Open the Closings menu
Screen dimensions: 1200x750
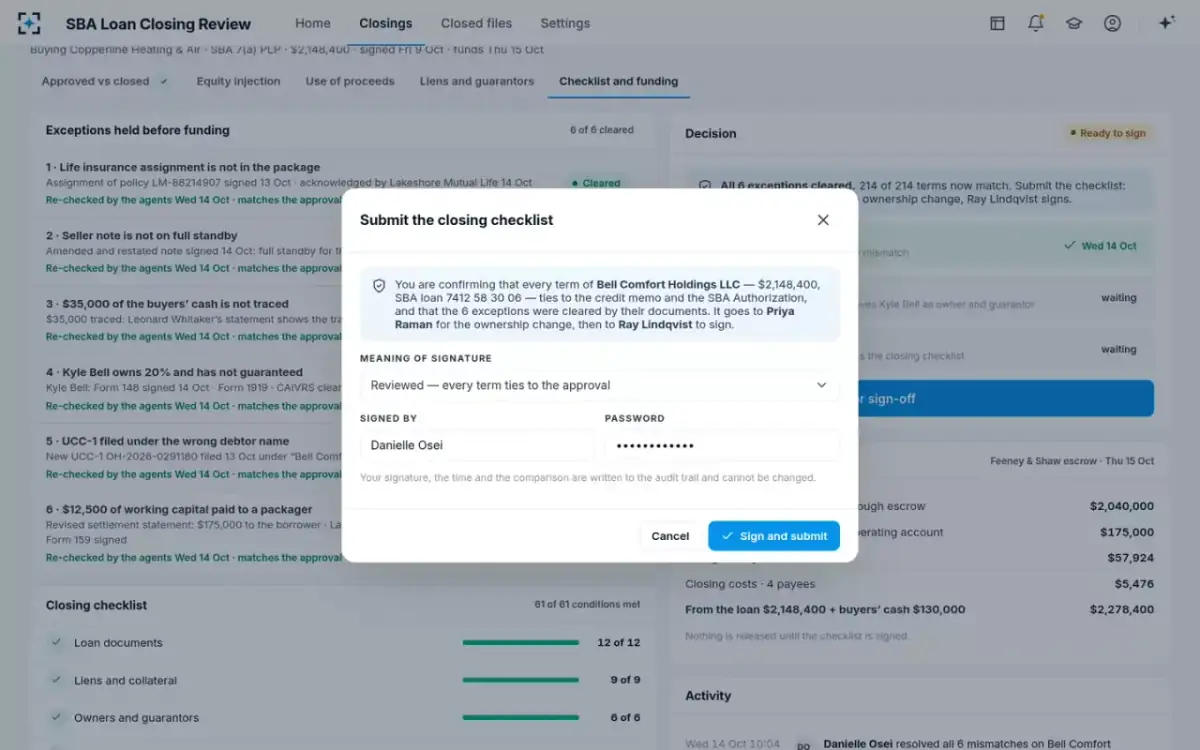385,23
